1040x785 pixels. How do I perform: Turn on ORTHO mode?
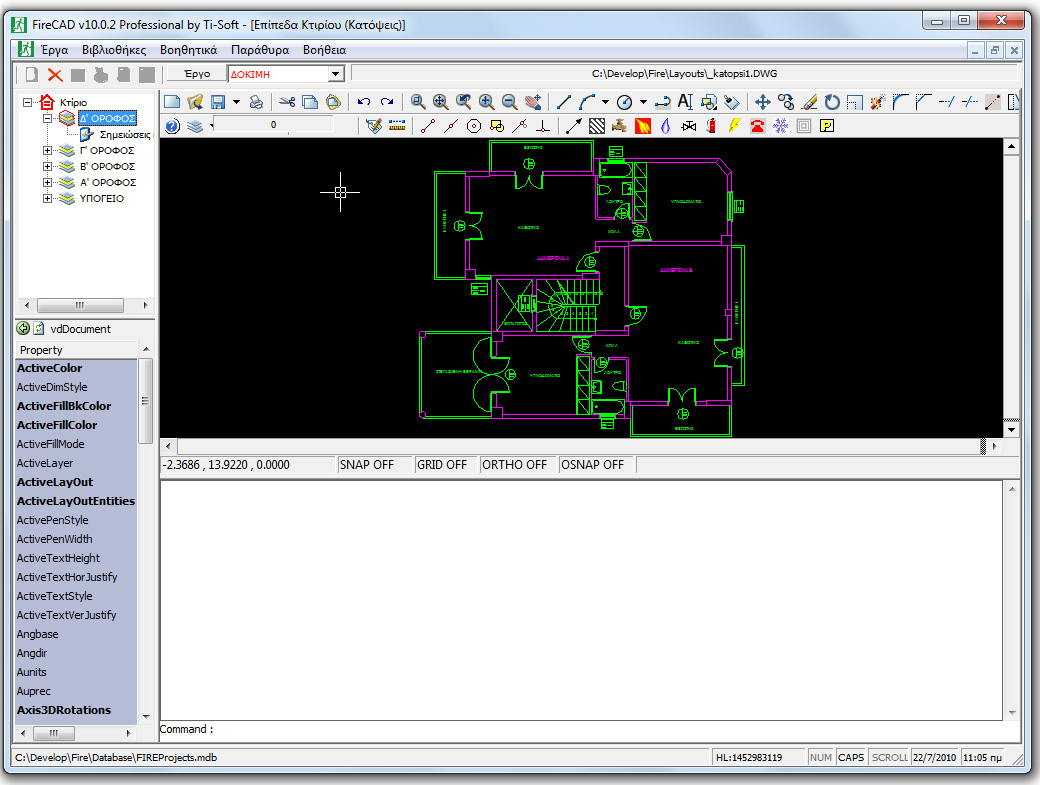click(x=517, y=464)
